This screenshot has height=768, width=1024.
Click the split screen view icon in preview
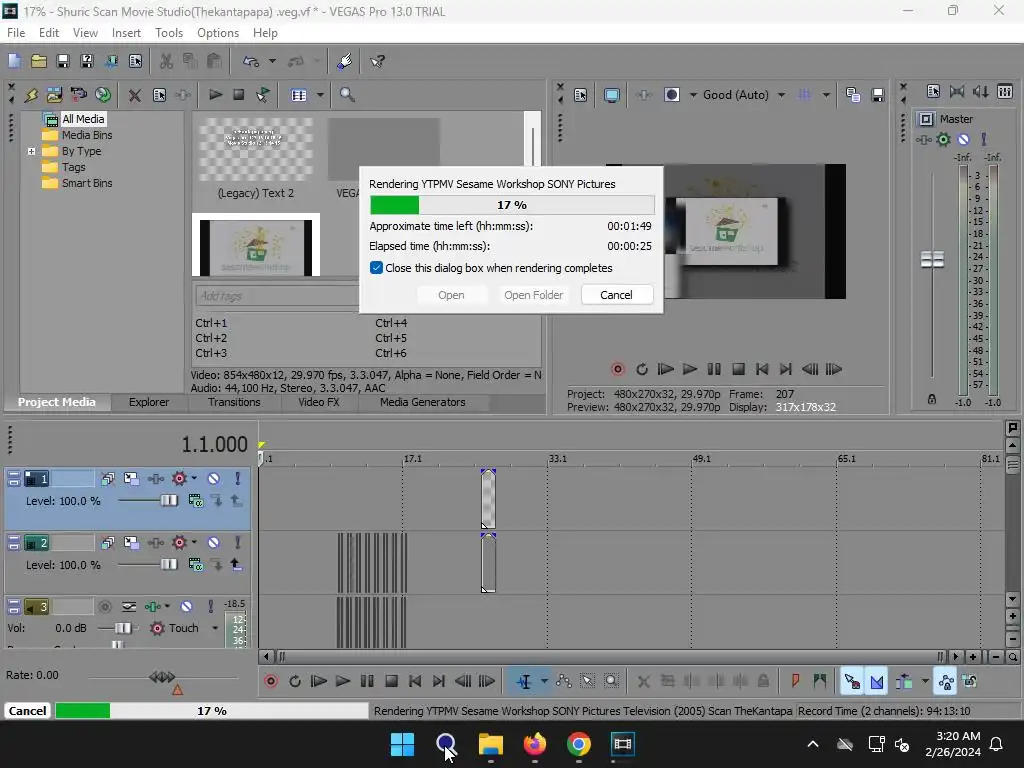click(671, 95)
